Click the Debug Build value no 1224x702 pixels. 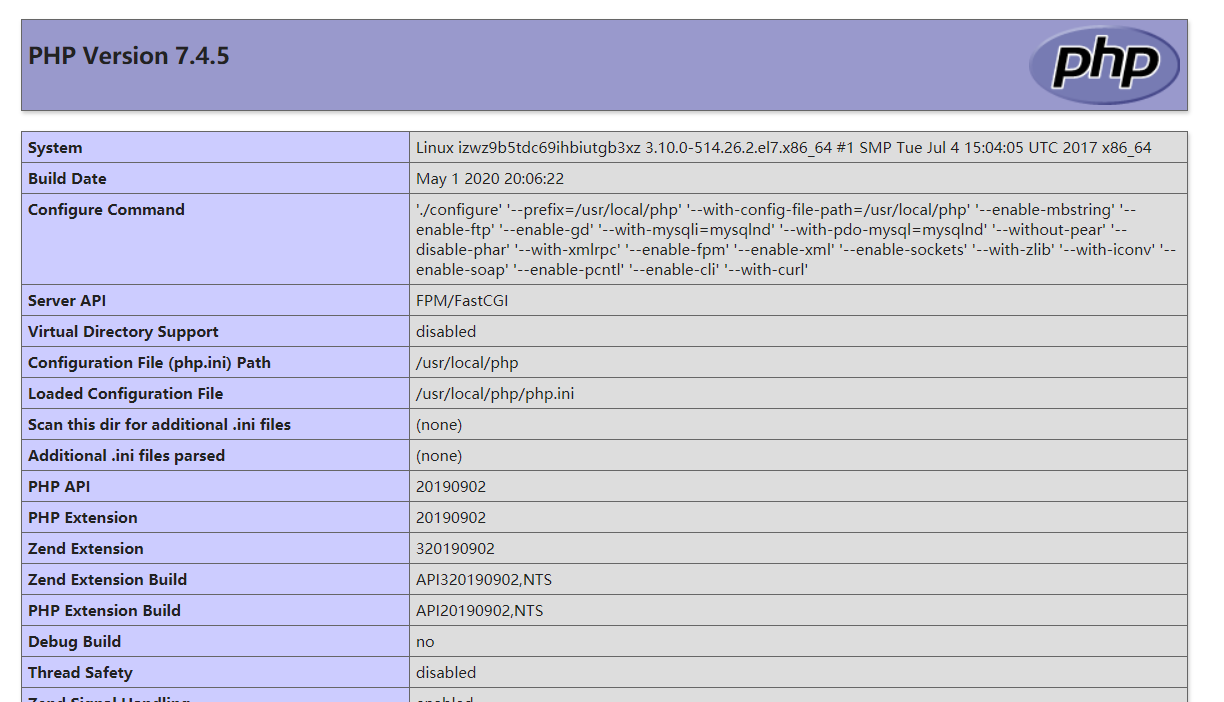click(x=425, y=642)
